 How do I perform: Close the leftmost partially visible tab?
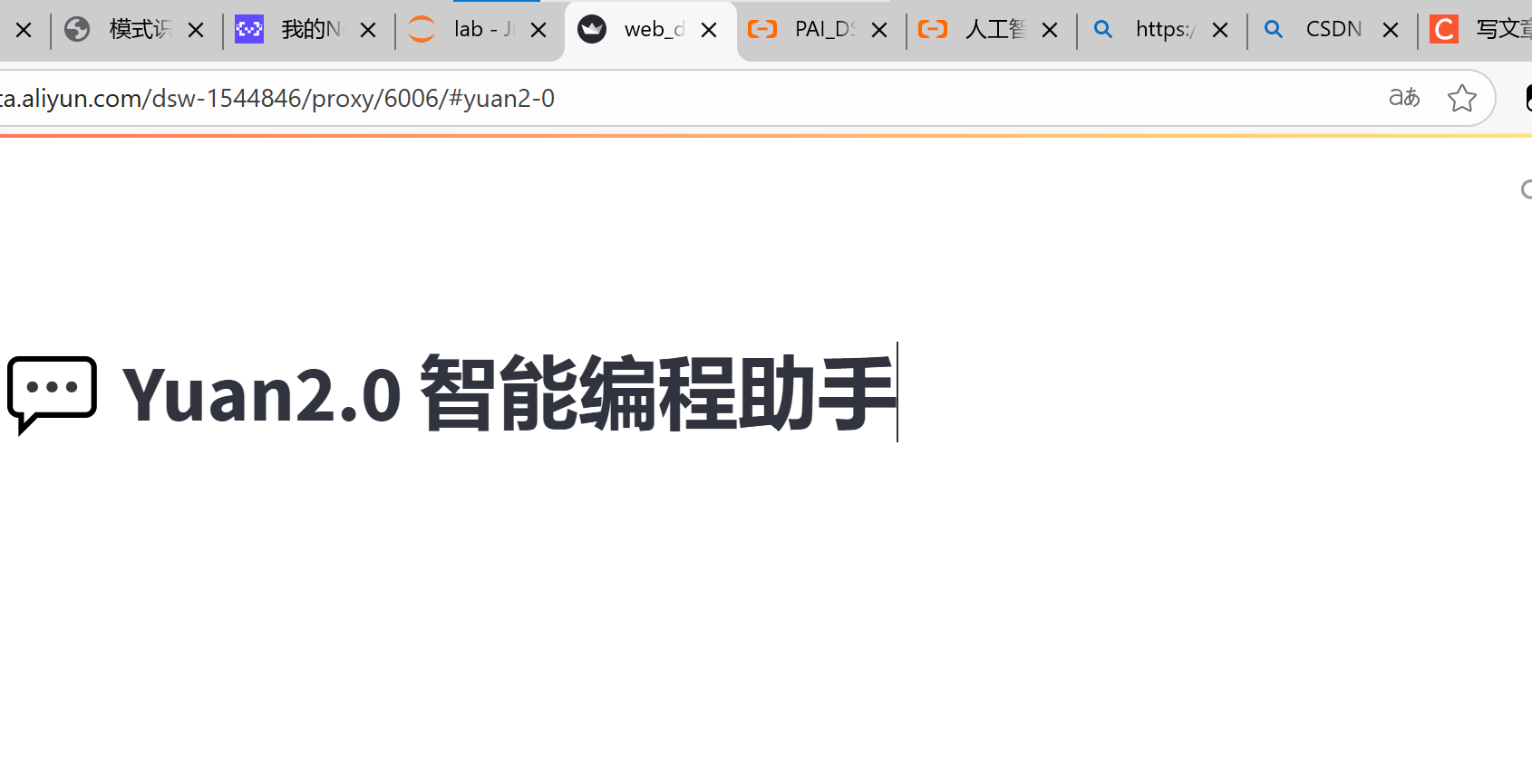(24, 31)
